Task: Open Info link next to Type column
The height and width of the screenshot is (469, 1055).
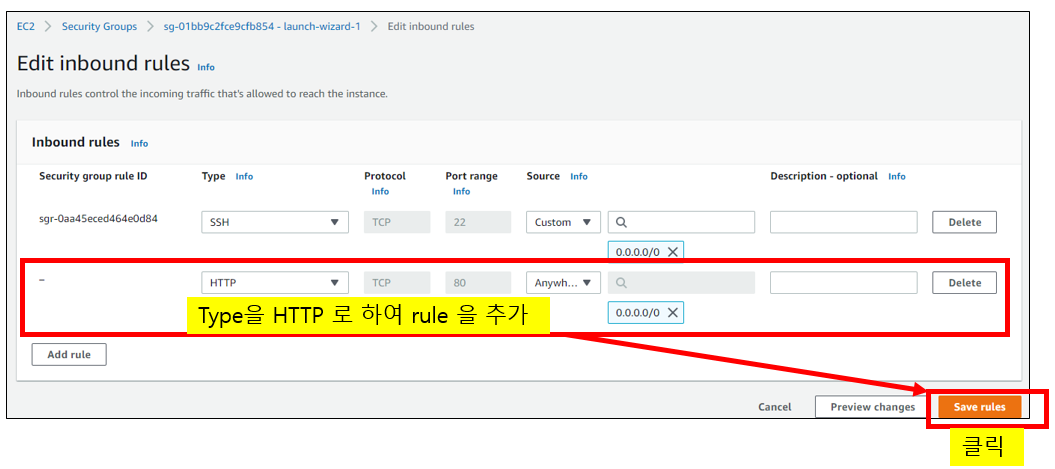Action: pyautogui.click(x=244, y=176)
